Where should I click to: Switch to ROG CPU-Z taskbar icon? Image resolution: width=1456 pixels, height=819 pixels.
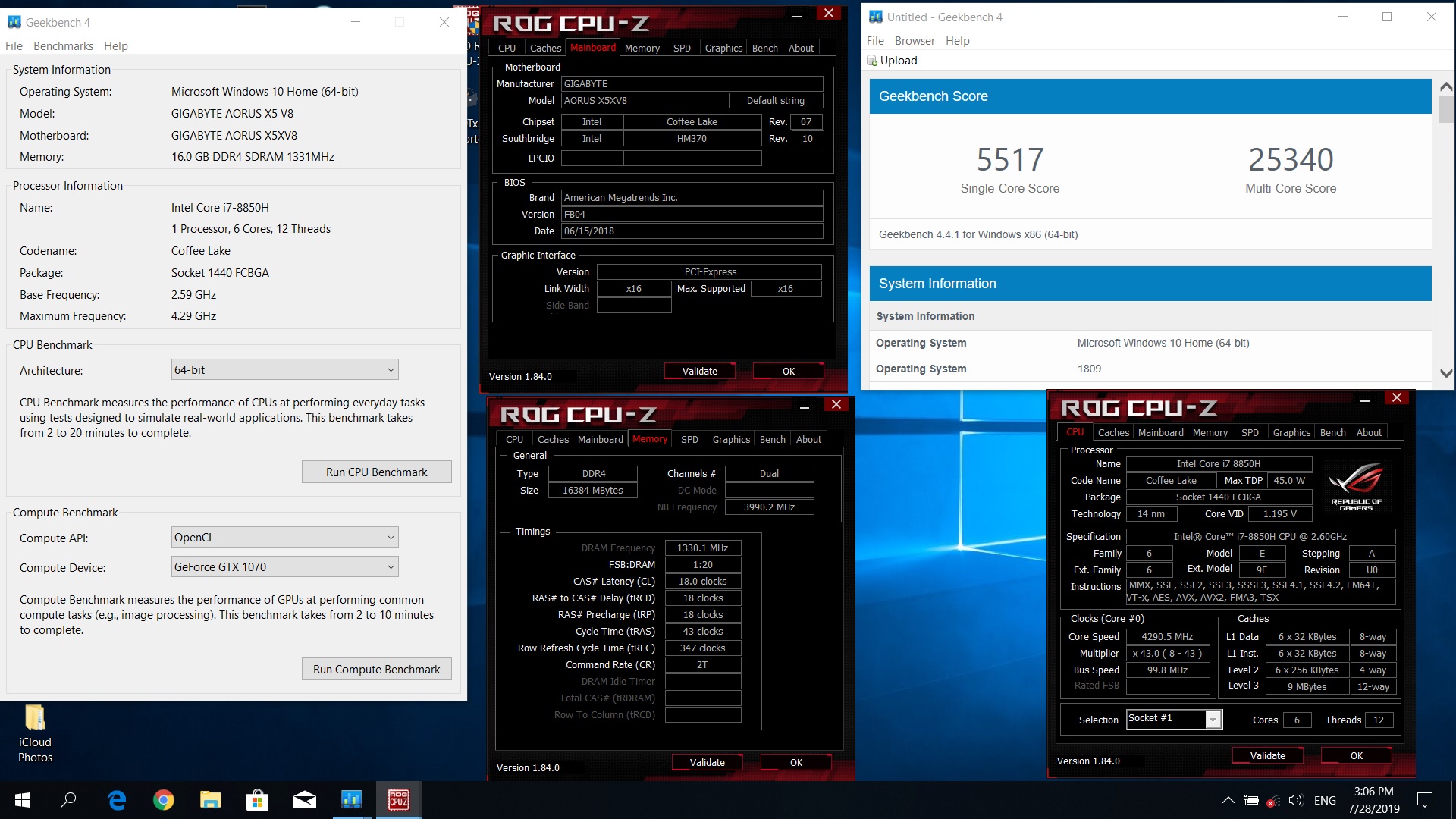[399, 800]
